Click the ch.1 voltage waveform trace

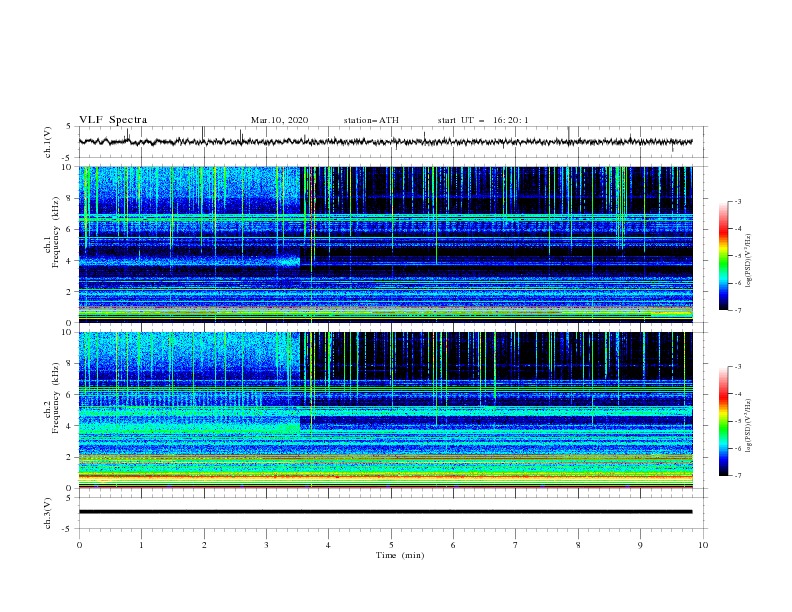[385, 142]
